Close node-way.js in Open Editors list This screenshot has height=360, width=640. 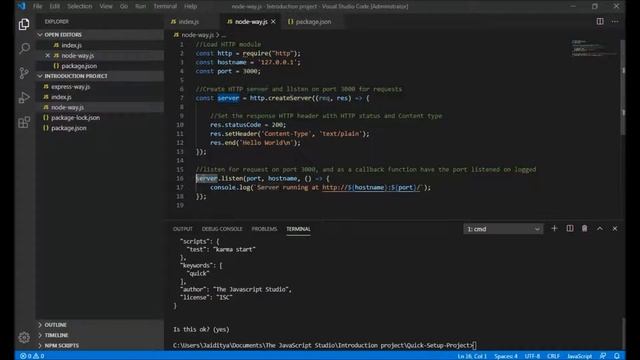point(47,56)
